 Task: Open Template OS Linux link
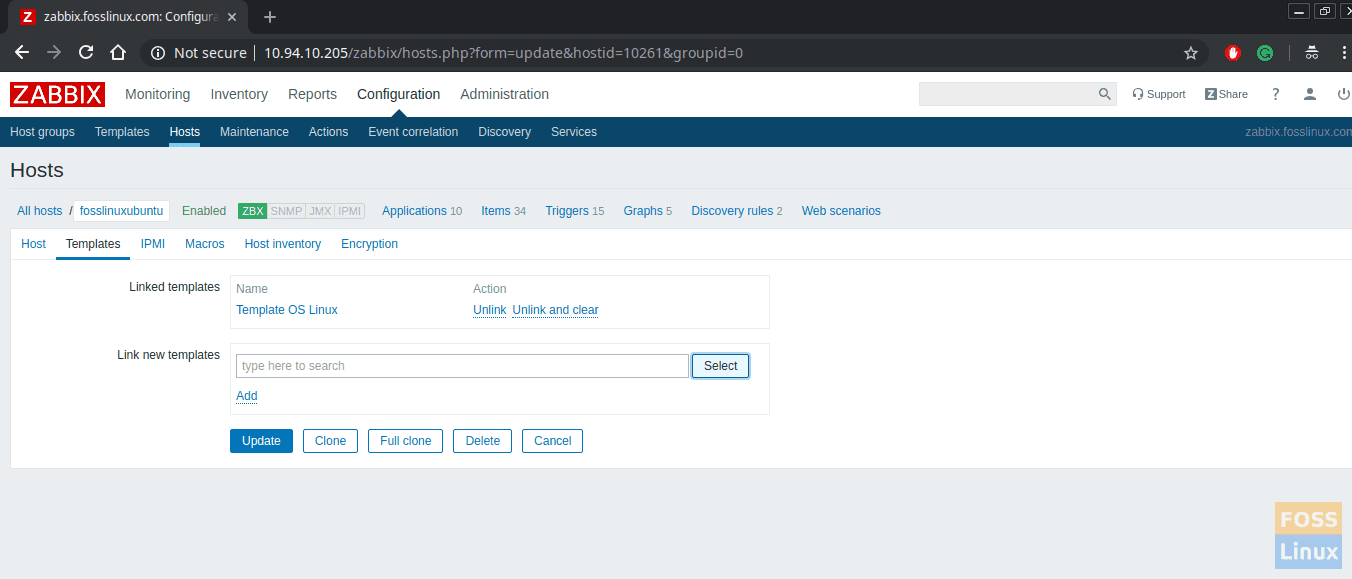pos(287,310)
